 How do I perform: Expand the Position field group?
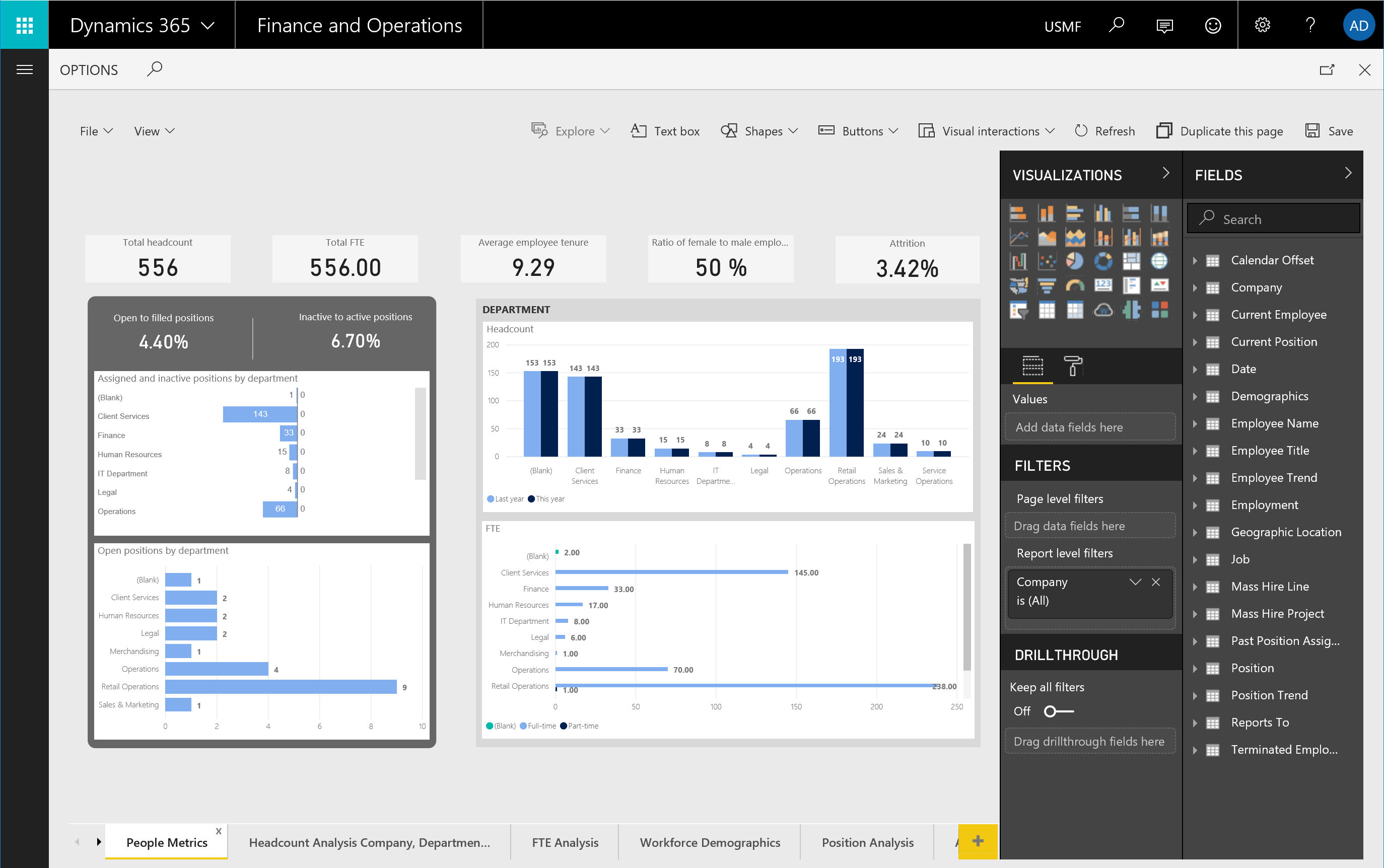(x=1196, y=667)
